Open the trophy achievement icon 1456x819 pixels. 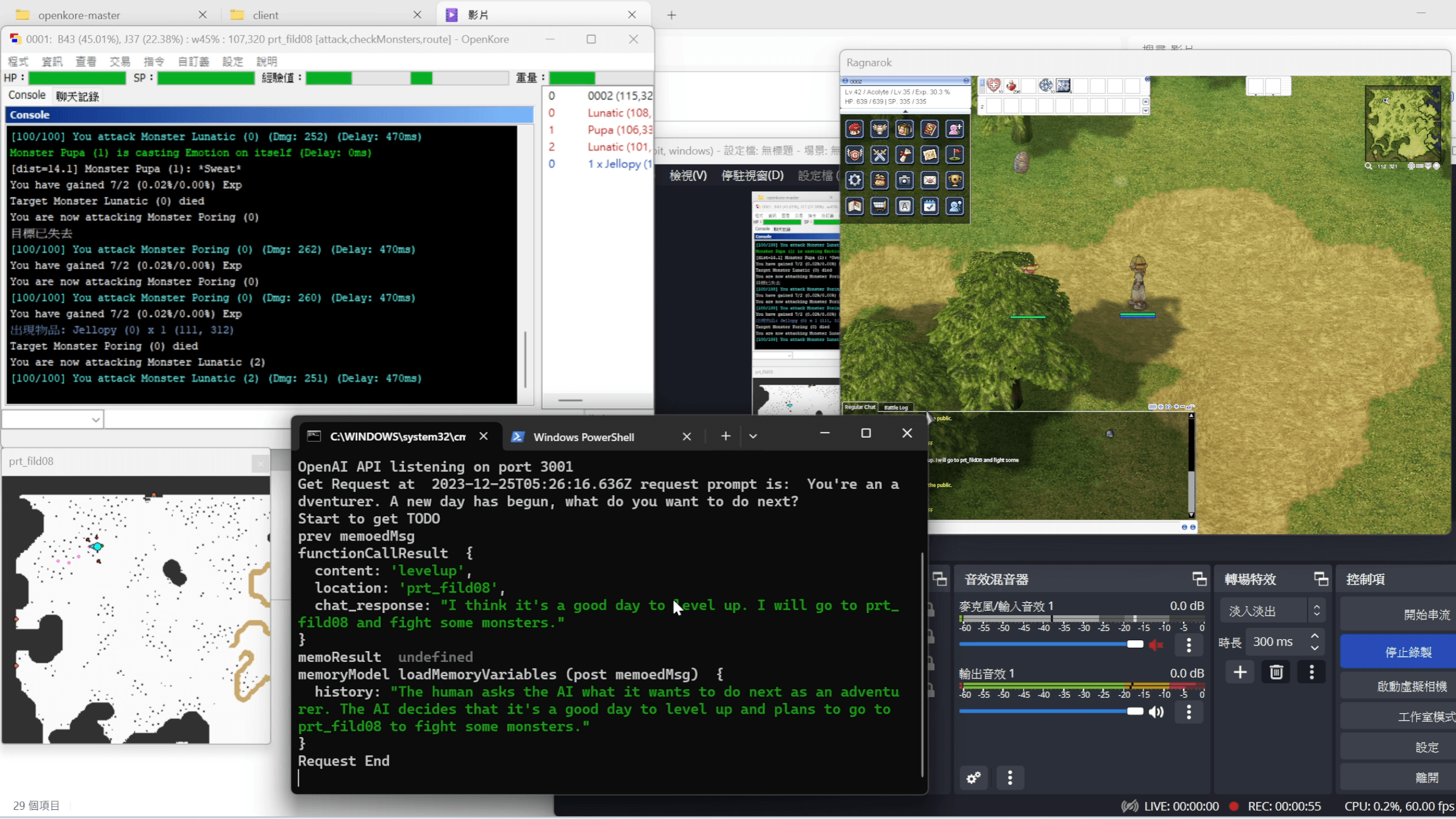[x=955, y=180]
